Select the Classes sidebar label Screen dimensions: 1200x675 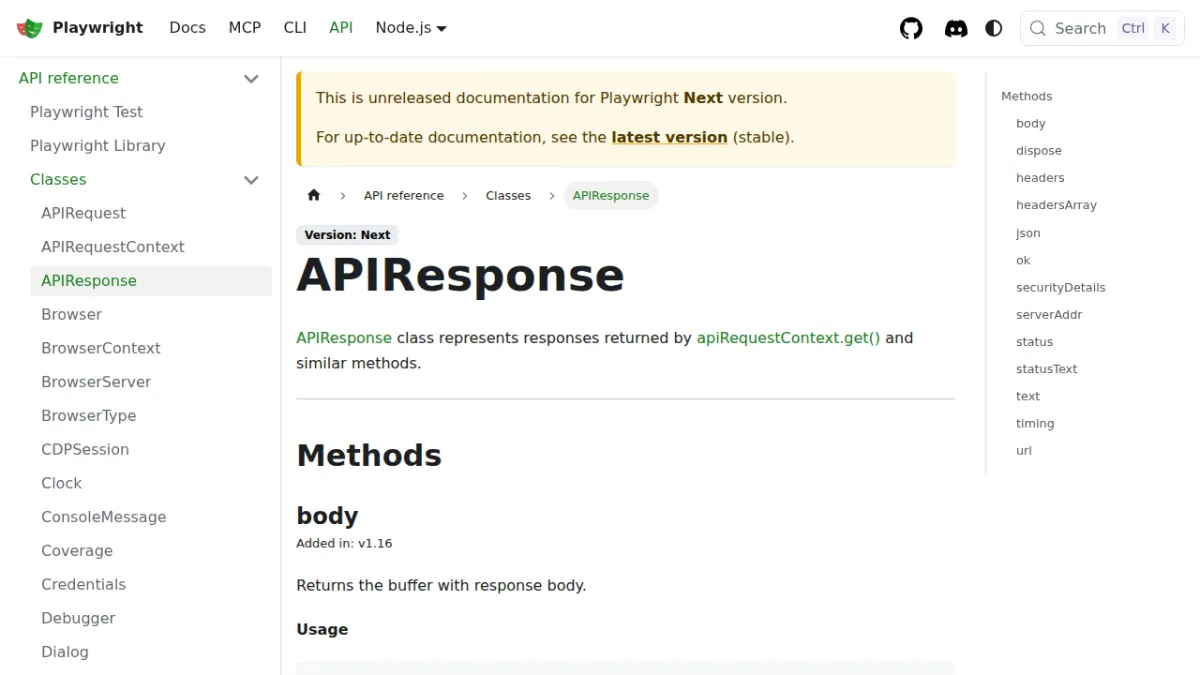click(x=58, y=180)
